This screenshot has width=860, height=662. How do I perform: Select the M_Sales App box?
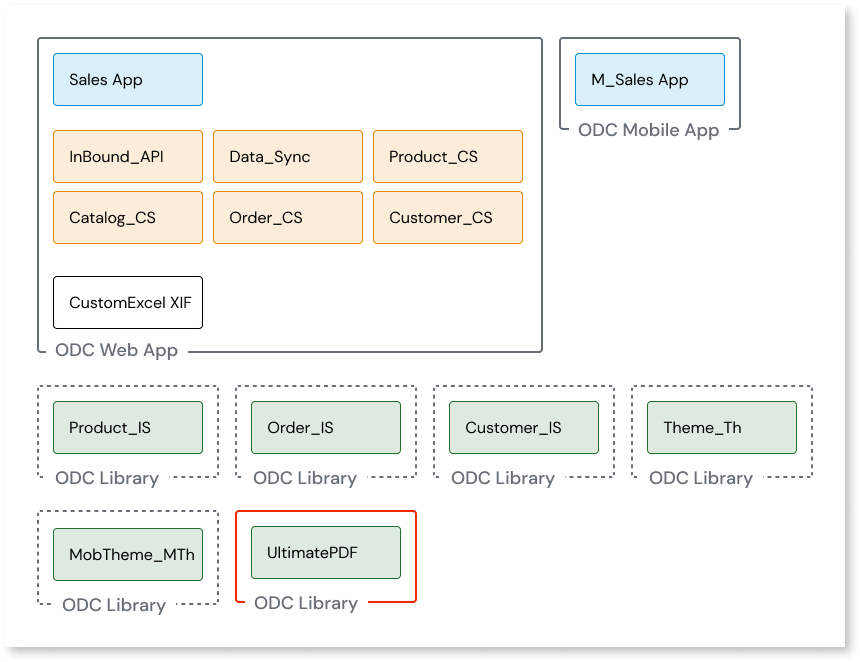click(x=650, y=80)
